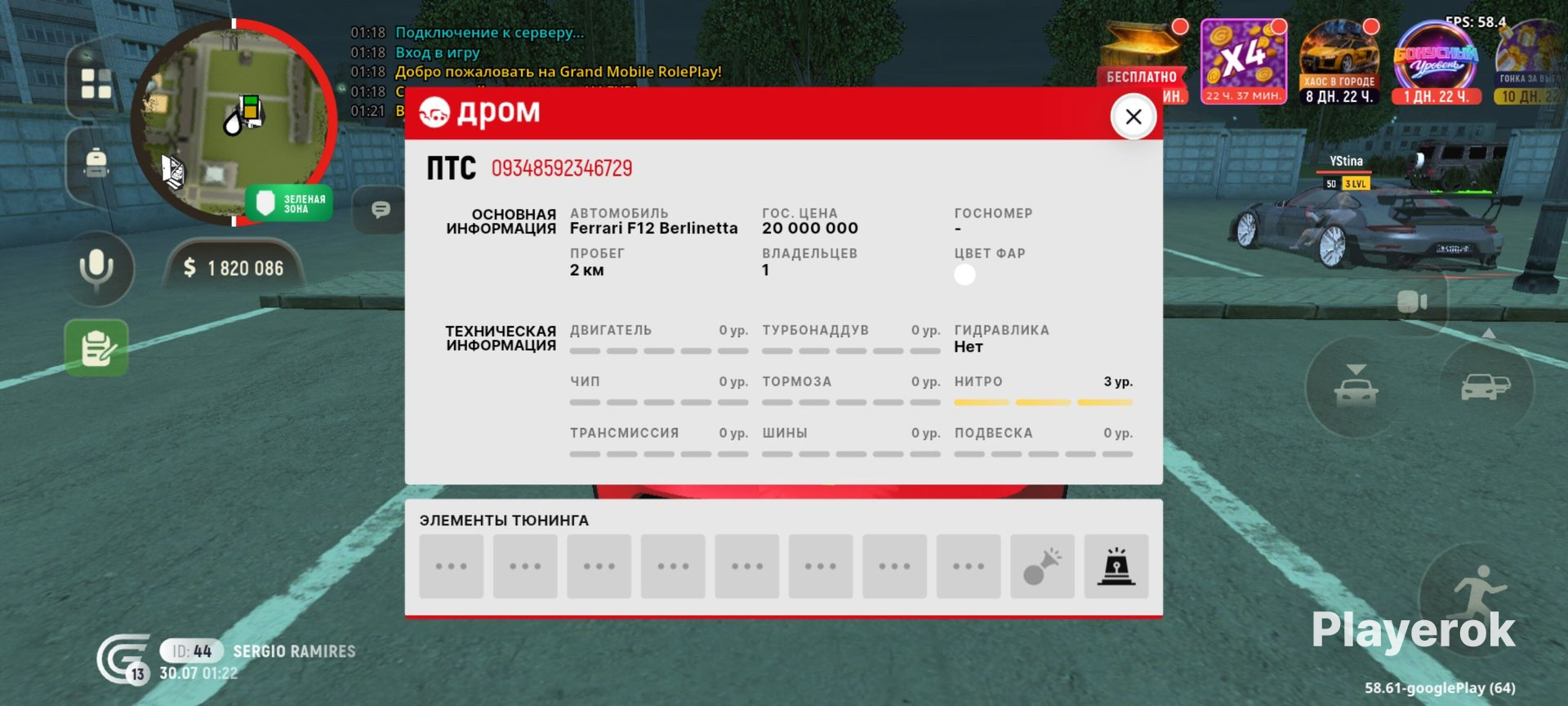
Task: Toggle the microphone voice chat
Action: [x=96, y=268]
